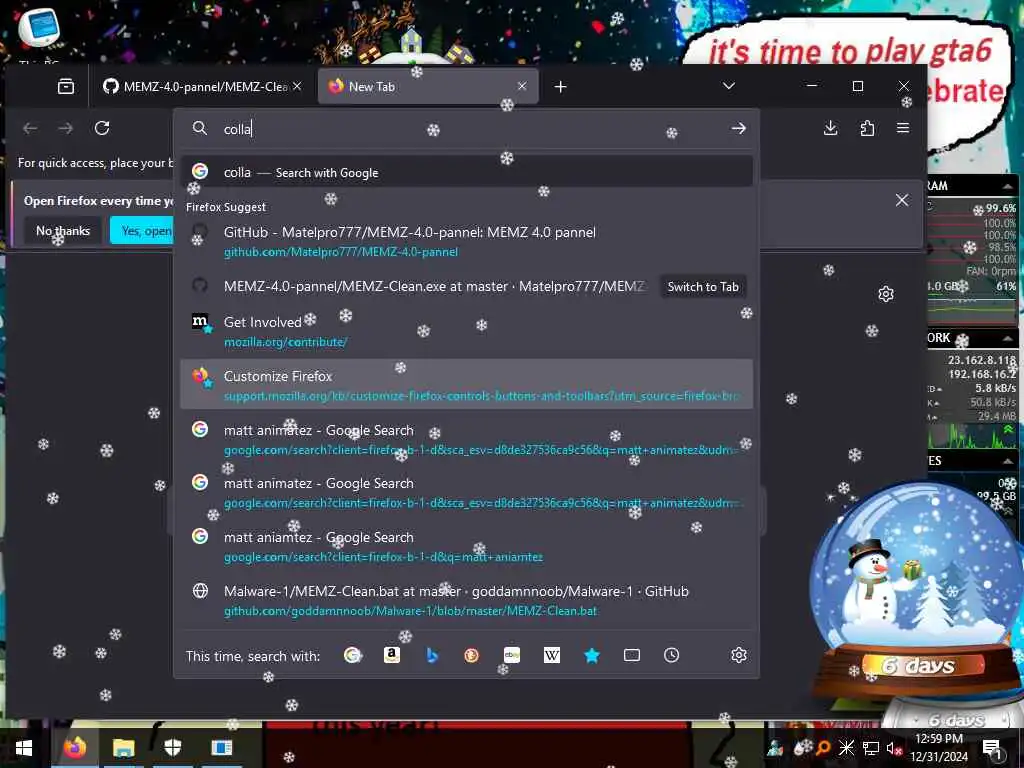Viewport: 1024px width, 768px height.
Task: Open Malware-1/MEMZ-Clean.bat GitHub suggestion
Action: (466, 600)
